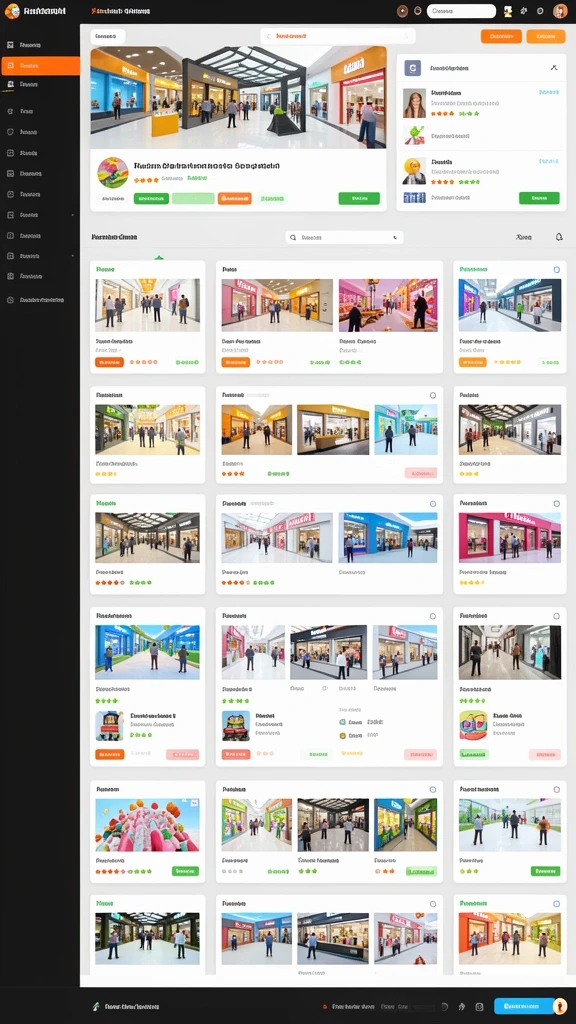Screen dimensions: 576x1024
Task: Open the colorful candy thumbnail image
Action: pyautogui.click(x=148, y=825)
